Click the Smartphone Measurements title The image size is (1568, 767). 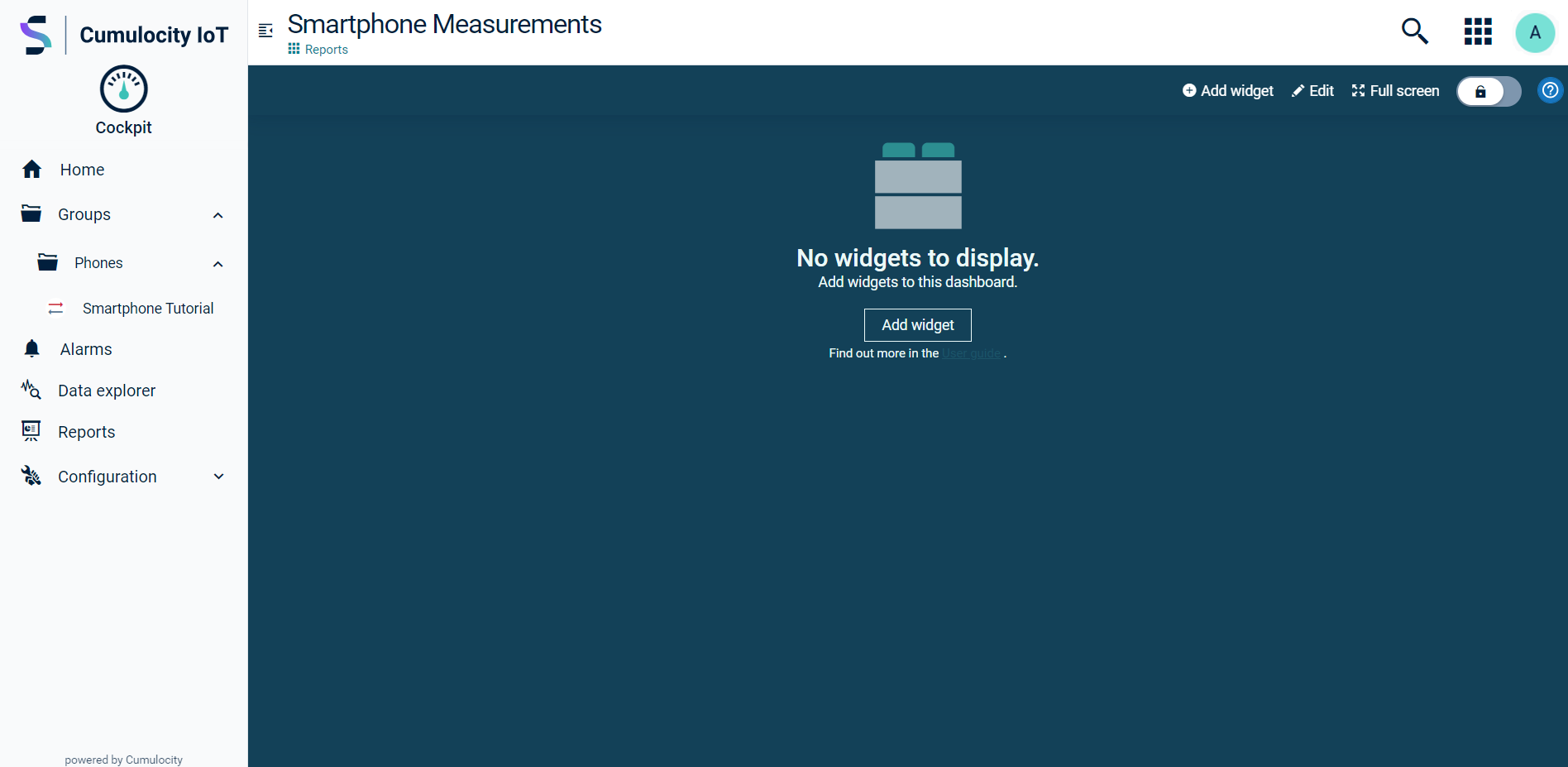[444, 24]
